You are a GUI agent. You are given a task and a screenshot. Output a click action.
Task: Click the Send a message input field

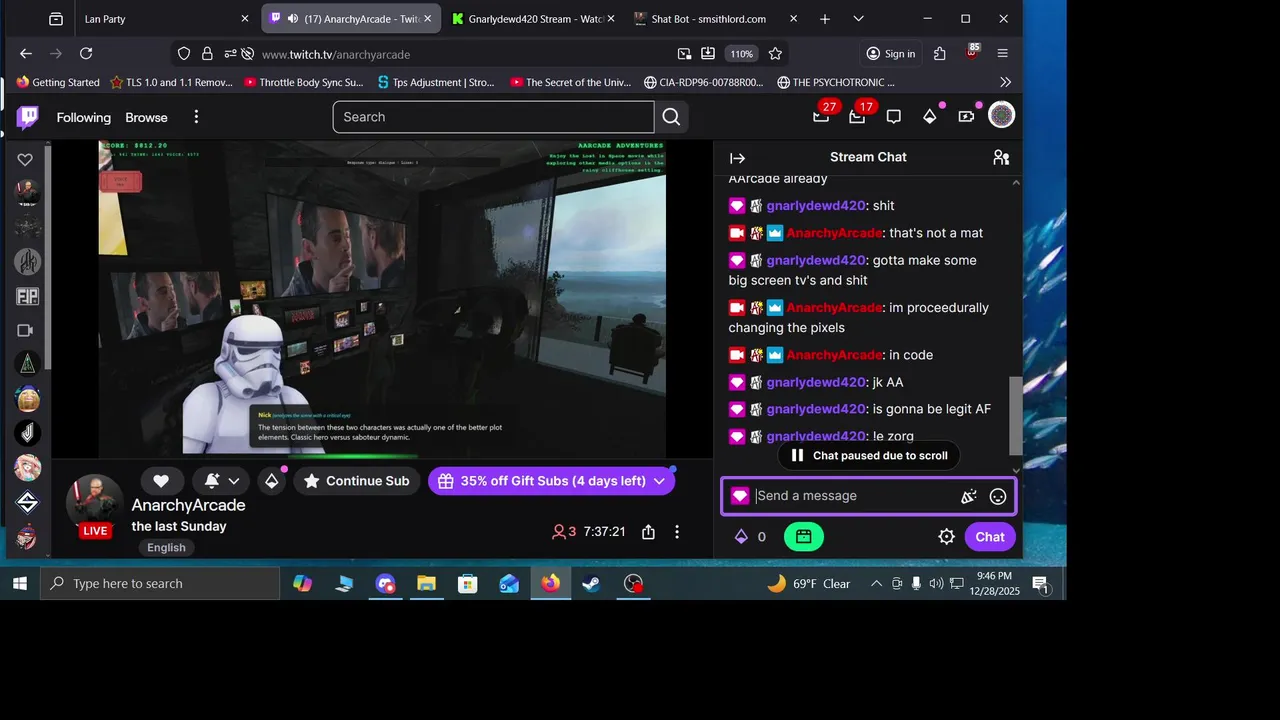(855, 496)
